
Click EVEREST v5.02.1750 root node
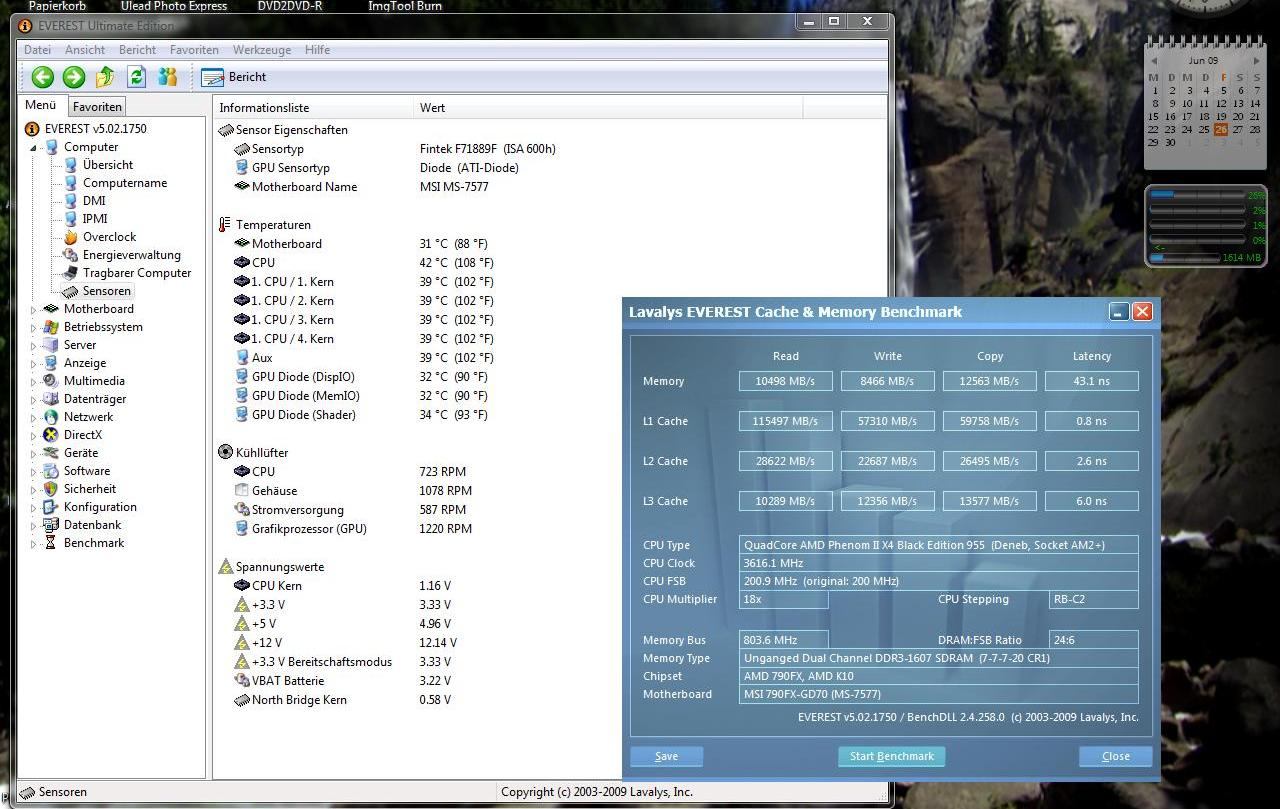(95, 129)
